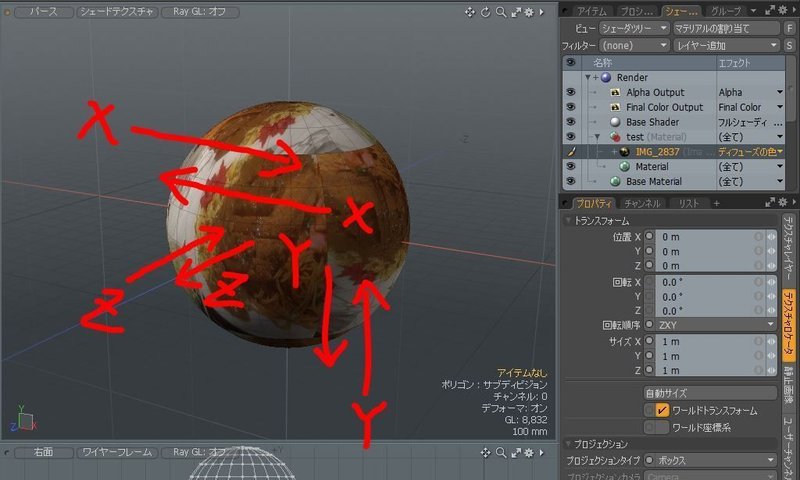Click the test material red-green icon
The height and width of the screenshot is (480, 800).
(x=615, y=137)
